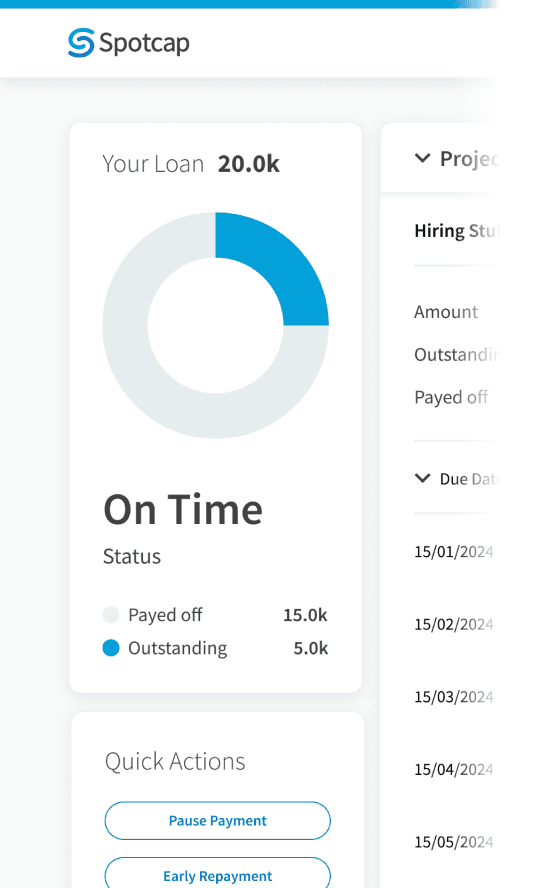Screen dimensions: 535x888
Task: Select the 15/01/2024 due date row
Action: click(454, 552)
